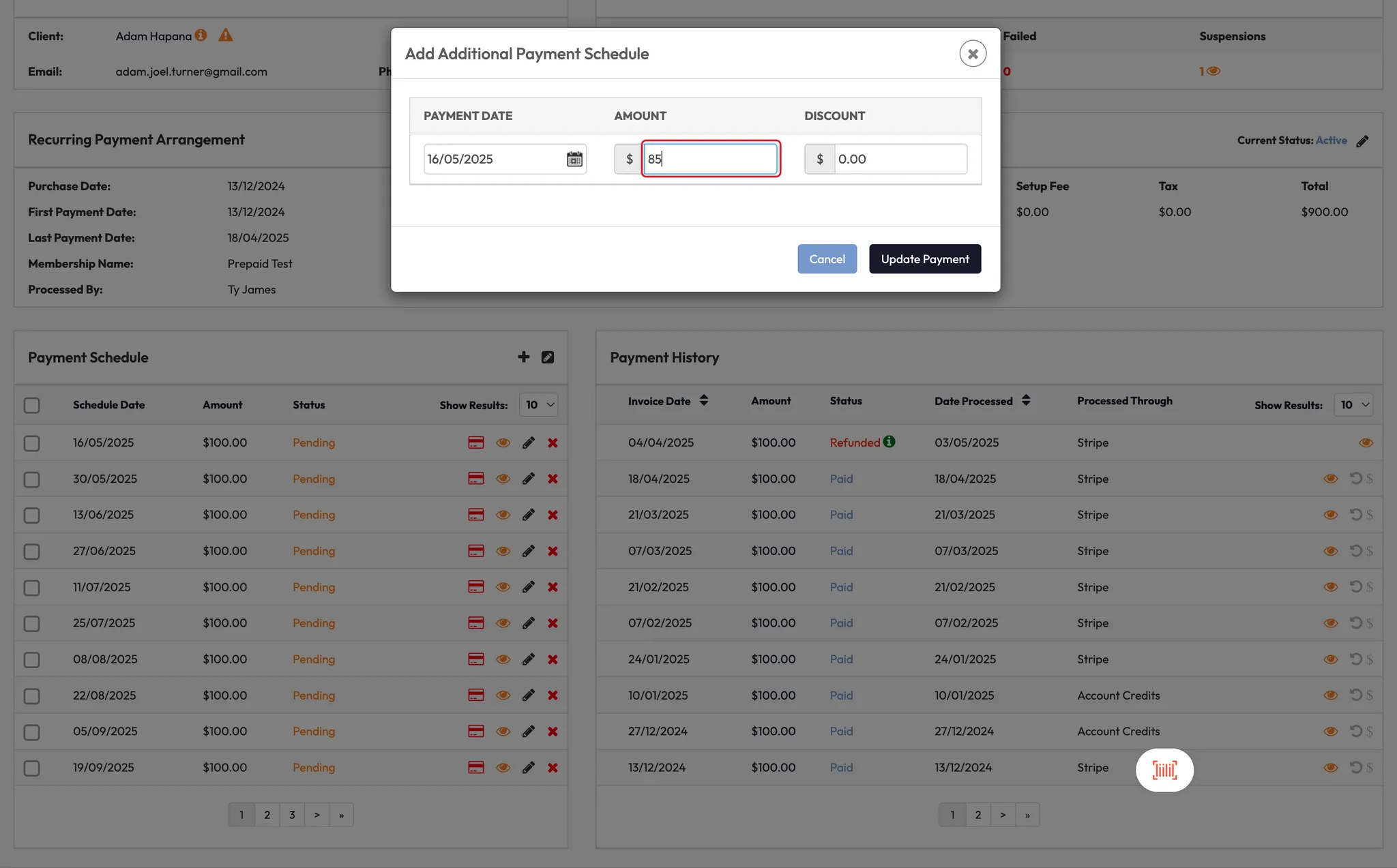Click the barcode scanner floating icon
This screenshot has width=1397, height=868.
point(1164,770)
